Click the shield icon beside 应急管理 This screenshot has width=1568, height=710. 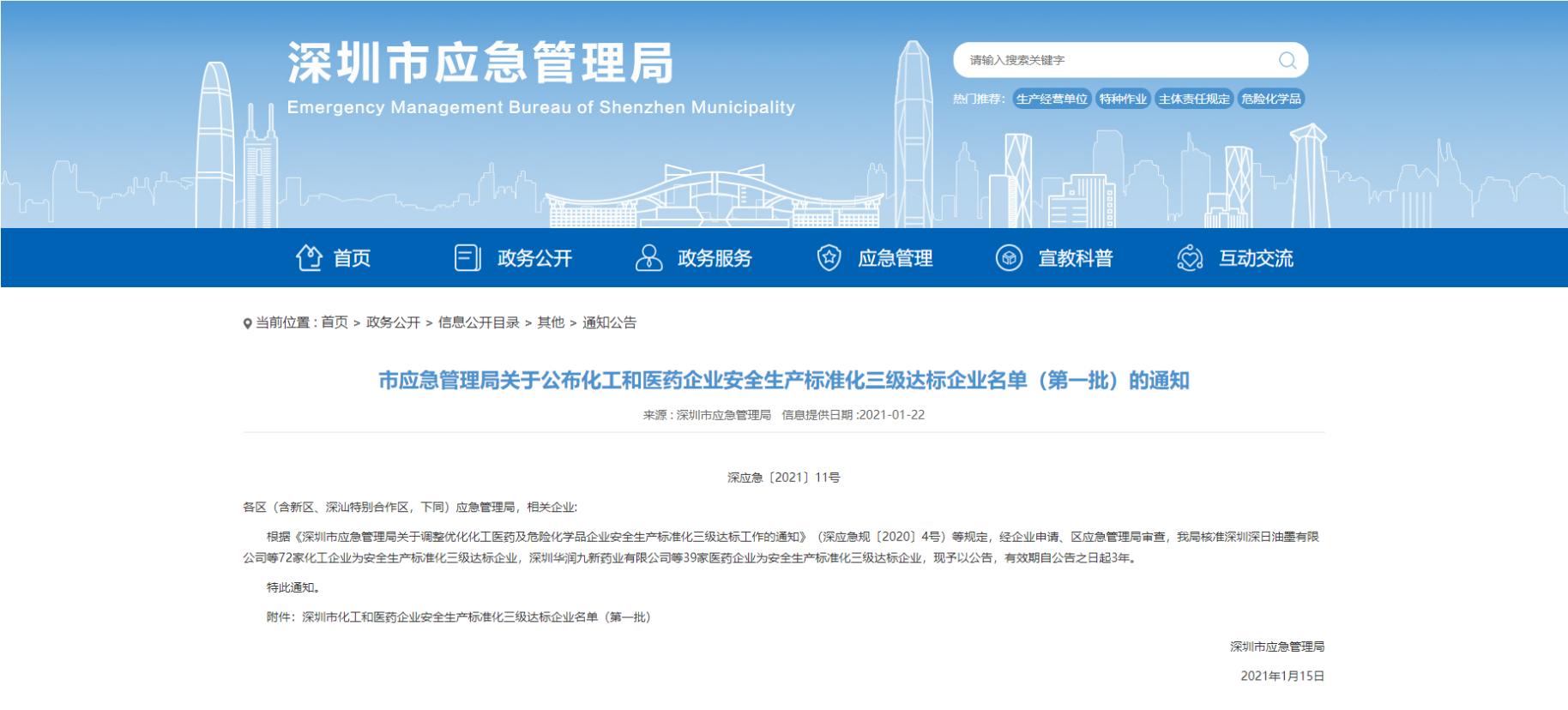(829, 257)
